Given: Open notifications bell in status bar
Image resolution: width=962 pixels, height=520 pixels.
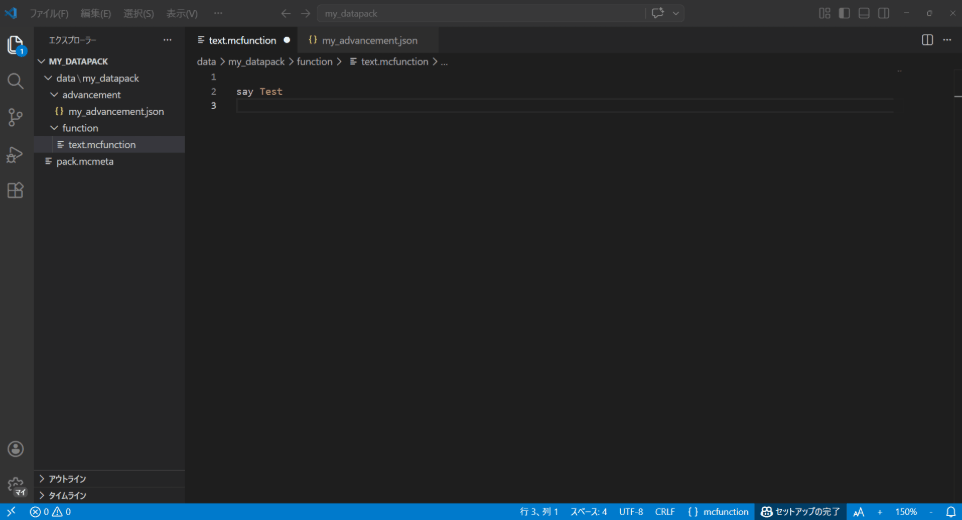Looking at the screenshot, I should 950,511.
